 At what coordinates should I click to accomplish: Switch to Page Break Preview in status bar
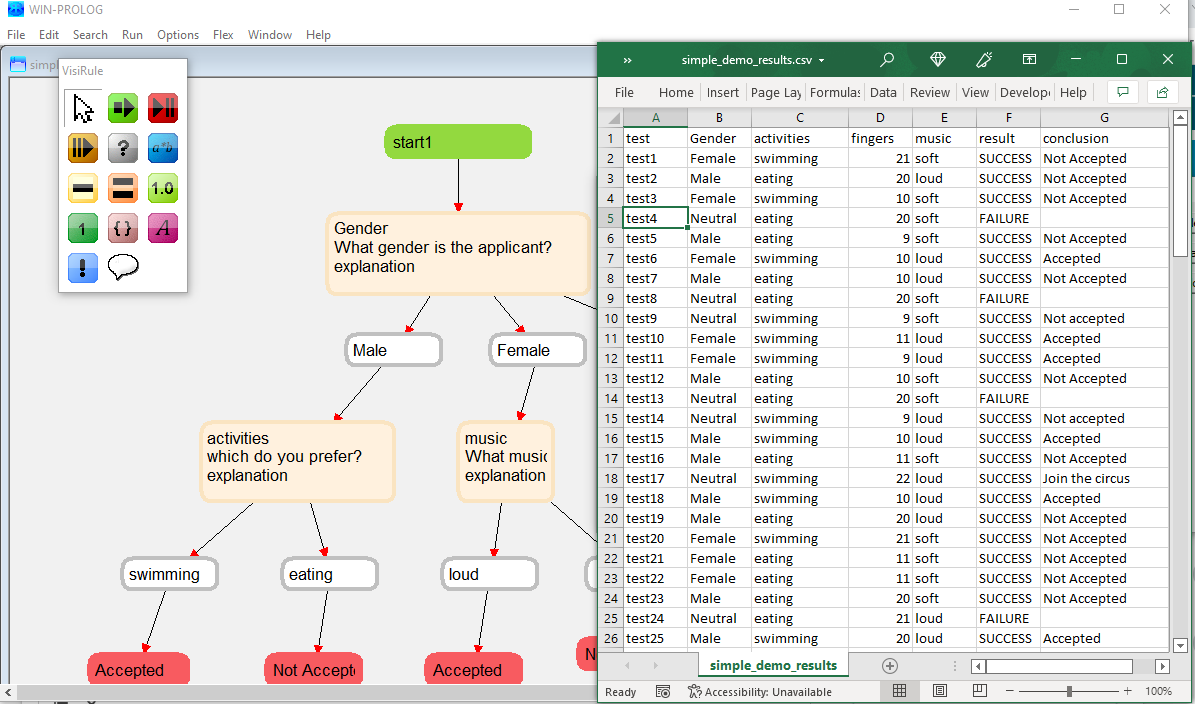click(x=980, y=691)
